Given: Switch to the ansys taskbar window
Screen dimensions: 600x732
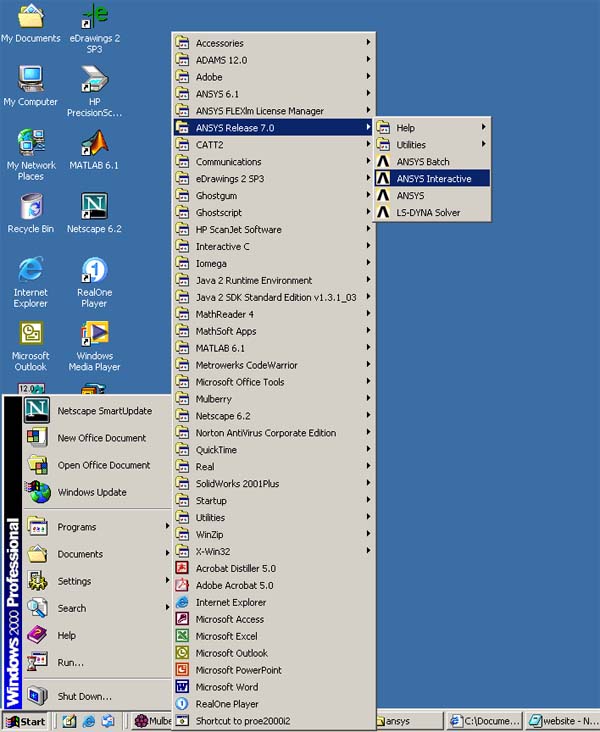Looking at the screenshot, I should point(409,722).
